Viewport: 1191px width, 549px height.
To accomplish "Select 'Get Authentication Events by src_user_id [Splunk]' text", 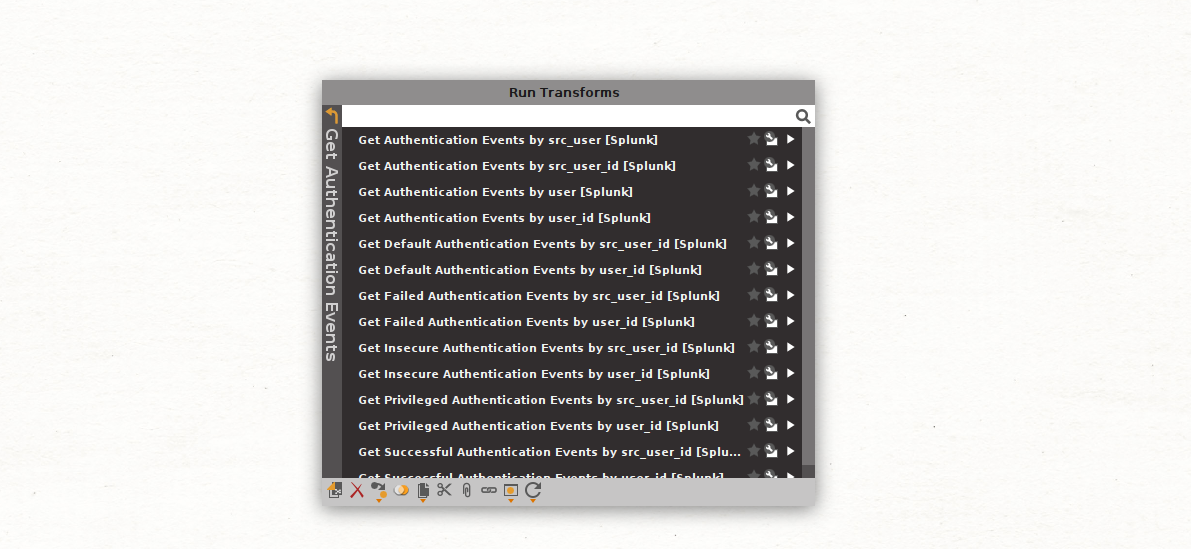I will [517, 166].
